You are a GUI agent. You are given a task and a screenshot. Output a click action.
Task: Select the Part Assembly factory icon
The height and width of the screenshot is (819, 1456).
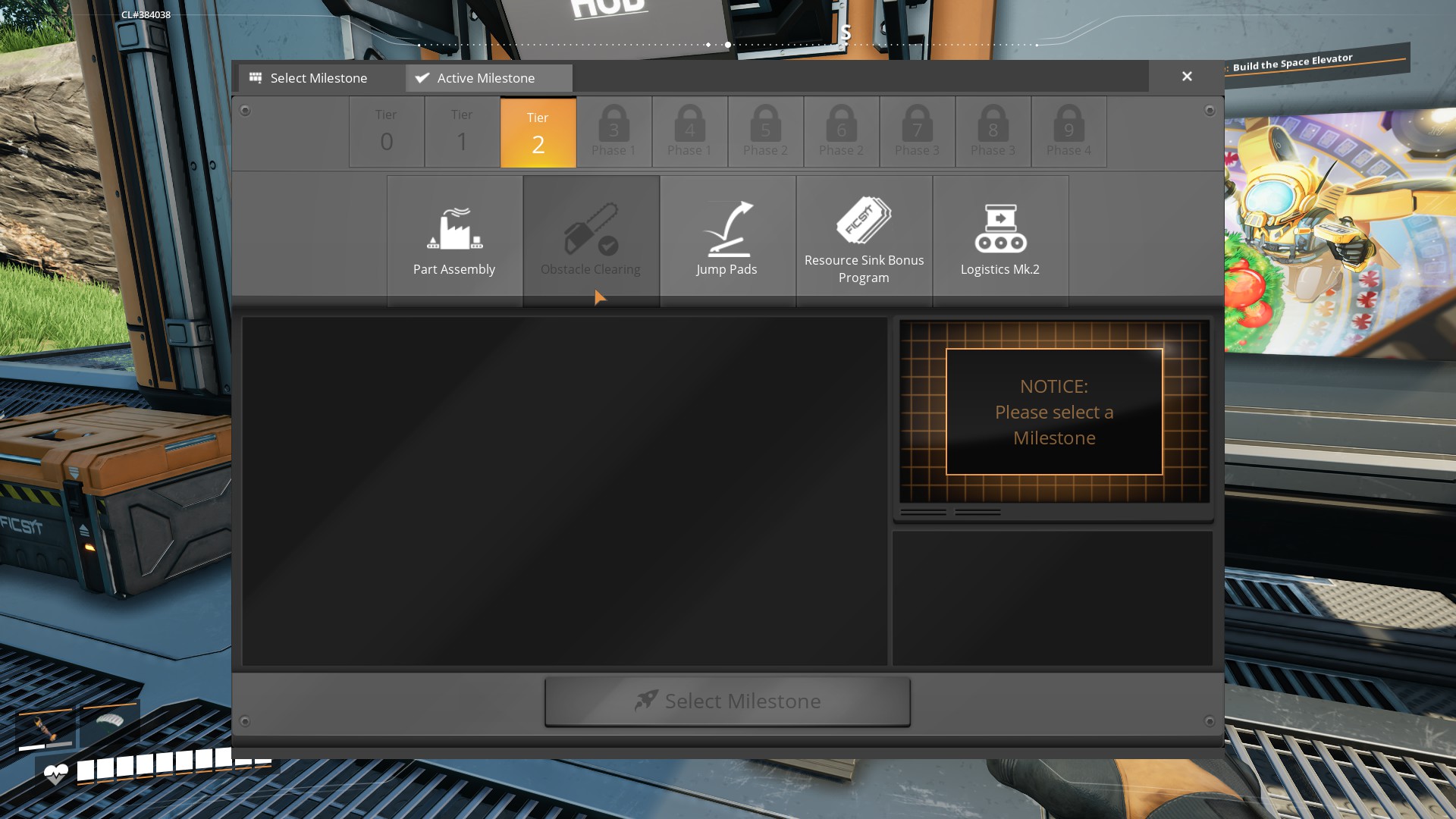point(454,228)
